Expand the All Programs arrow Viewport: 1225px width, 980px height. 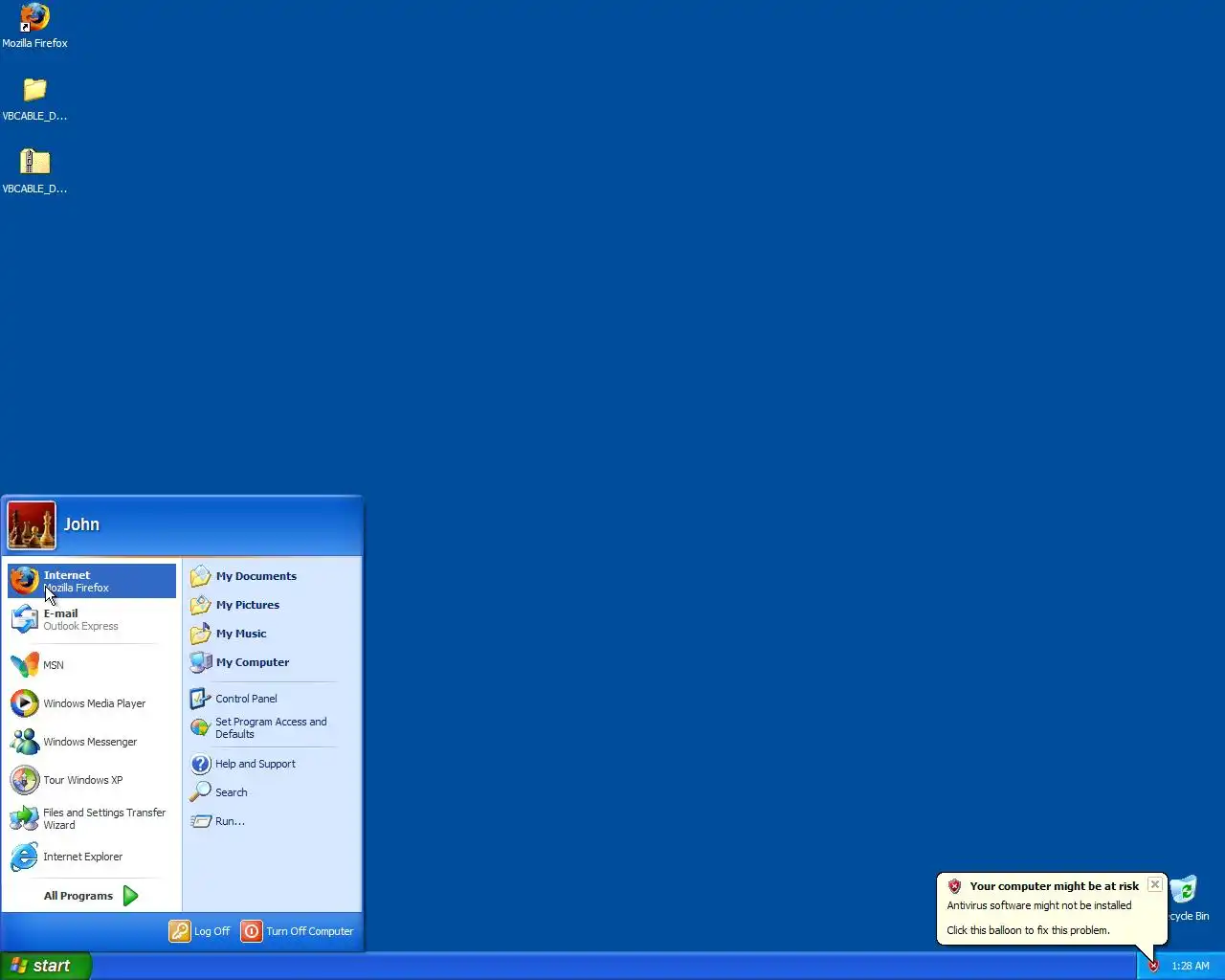130,896
